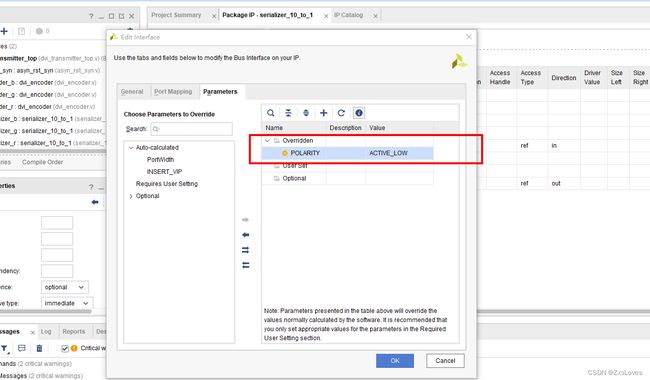Screen dimensions: 650x380
Task: Click the Value column header
Action: 400,128
